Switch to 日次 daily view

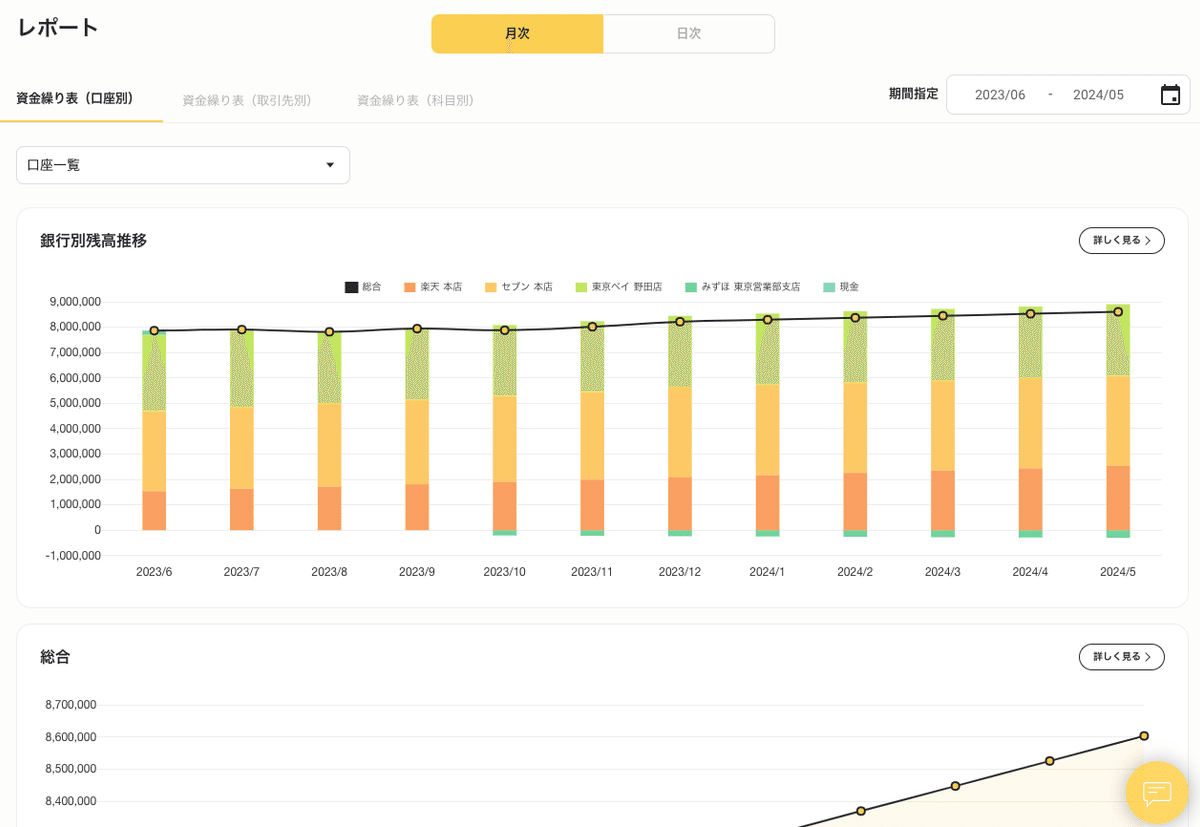click(x=689, y=34)
